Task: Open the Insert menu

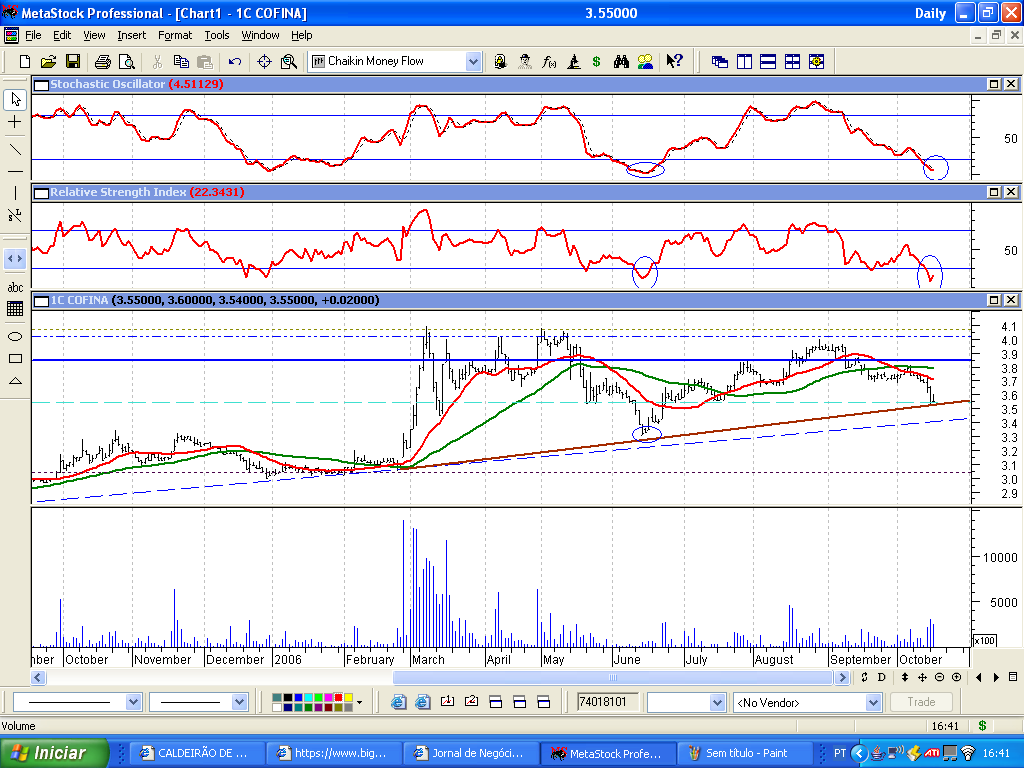Action: coord(131,35)
